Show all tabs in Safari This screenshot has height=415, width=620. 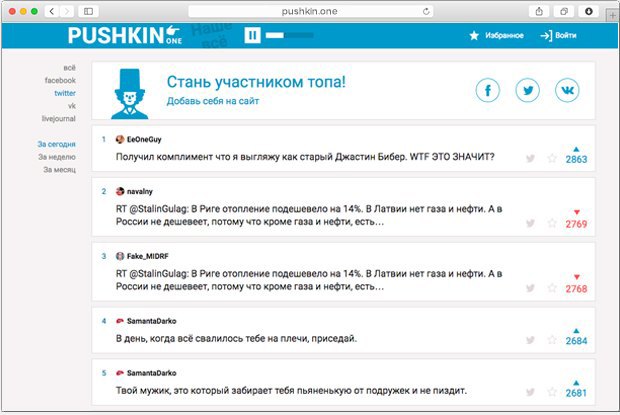click(564, 11)
